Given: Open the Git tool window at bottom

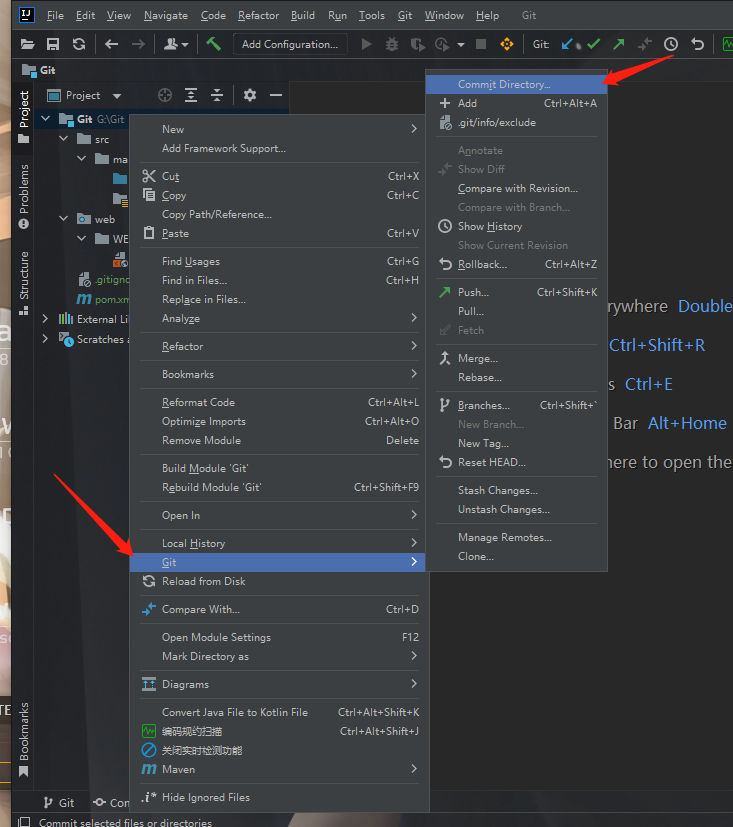Looking at the screenshot, I should pos(59,803).
